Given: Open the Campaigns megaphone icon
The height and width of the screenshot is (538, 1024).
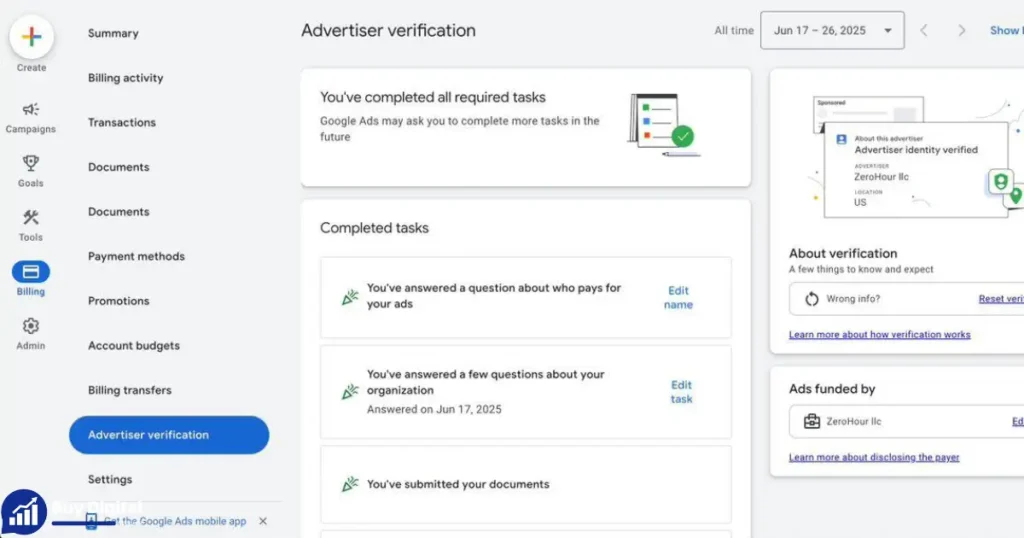Looking at the screenshot, I should (x=31, y=109).
